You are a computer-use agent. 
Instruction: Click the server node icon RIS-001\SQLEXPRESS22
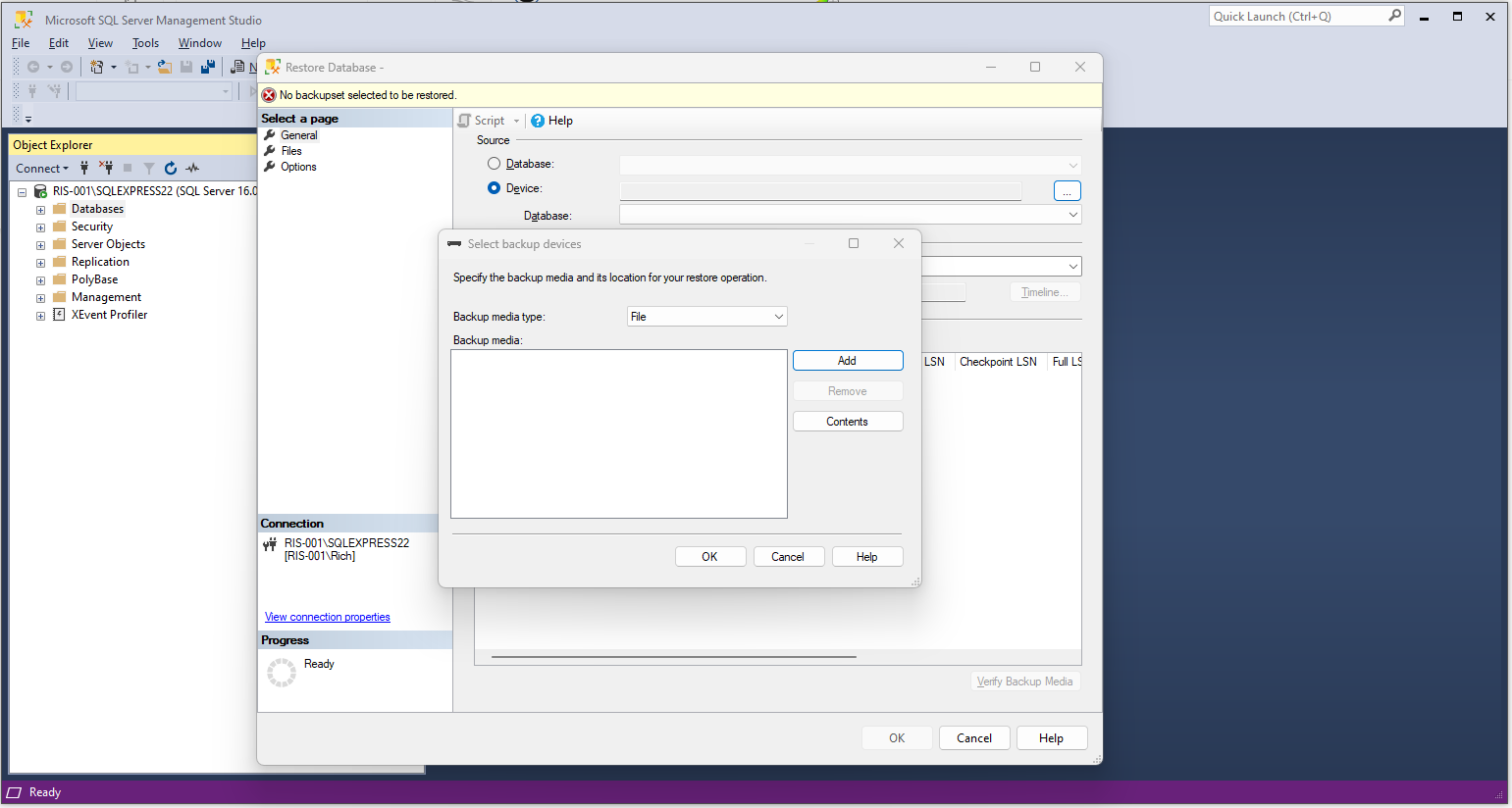tap(41, 191)
